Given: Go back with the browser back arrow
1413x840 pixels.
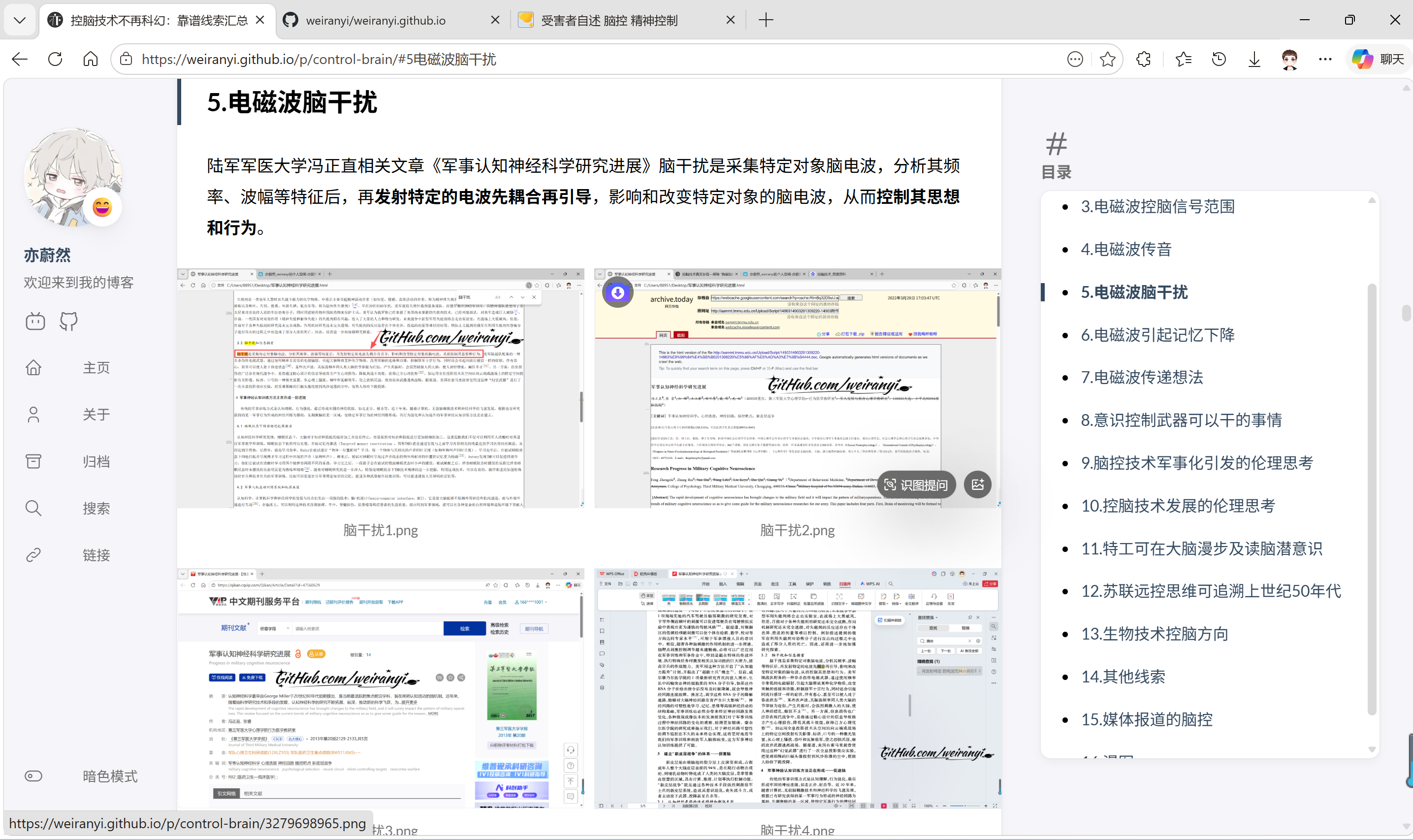Looking at the screenshot, I should pos(20,59).
